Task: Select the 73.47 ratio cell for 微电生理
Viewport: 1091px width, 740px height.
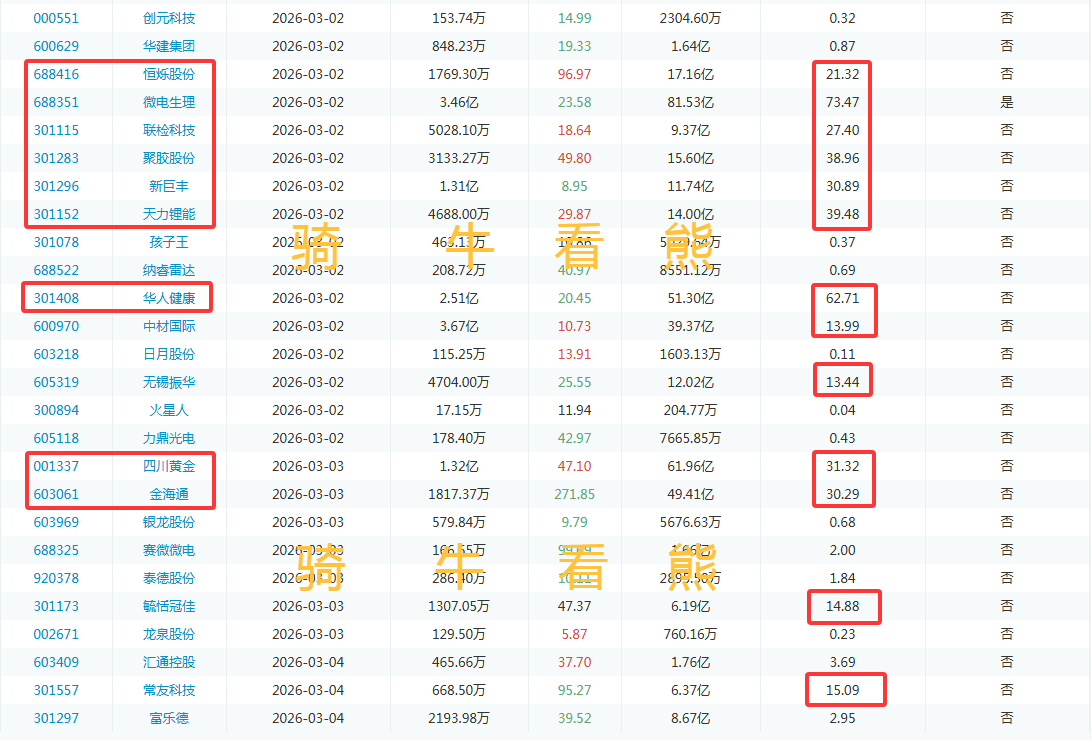Action: pyautogui.click(x=843, y=102)
